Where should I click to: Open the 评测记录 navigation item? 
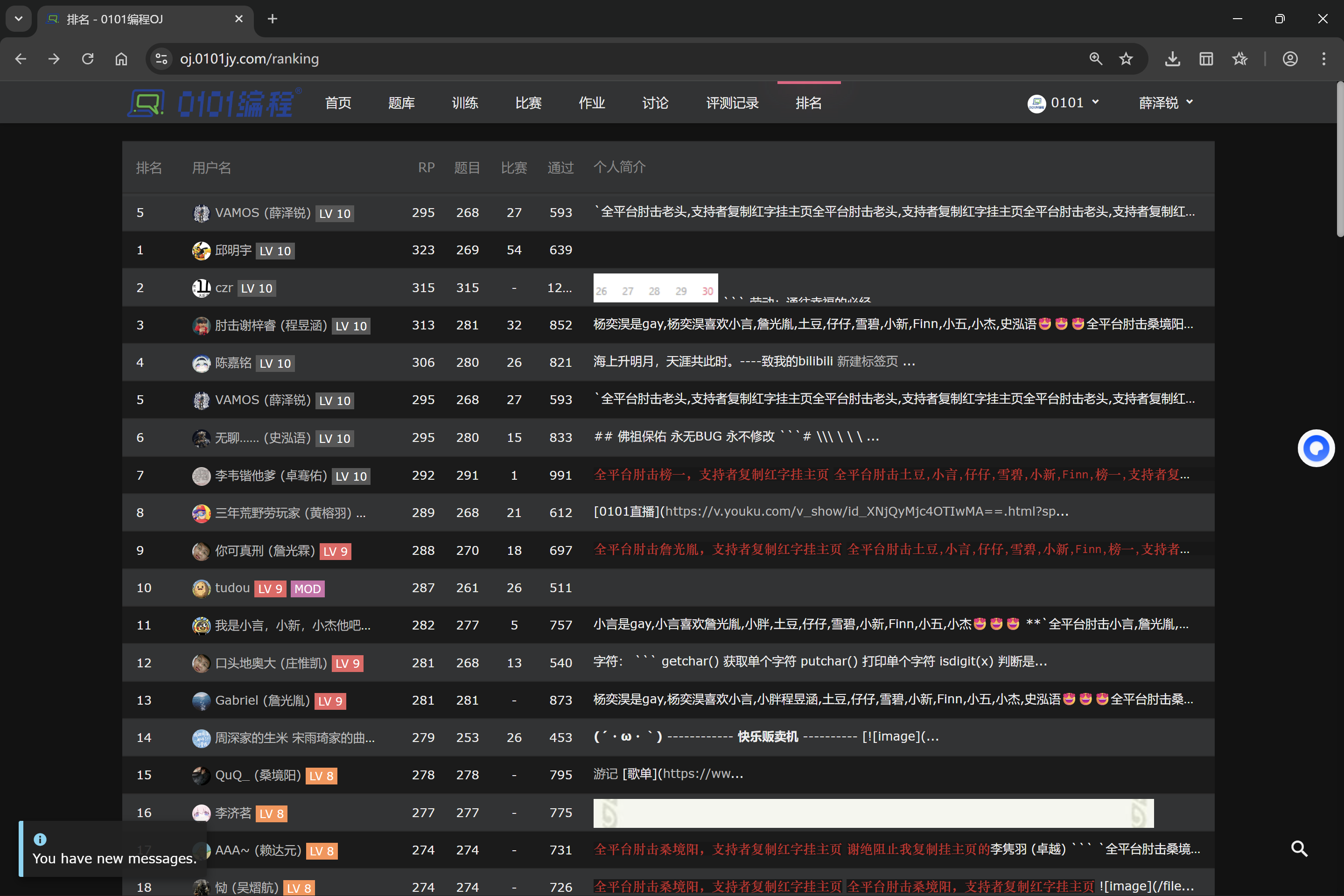pyautogui.click(x=732, y=103)
